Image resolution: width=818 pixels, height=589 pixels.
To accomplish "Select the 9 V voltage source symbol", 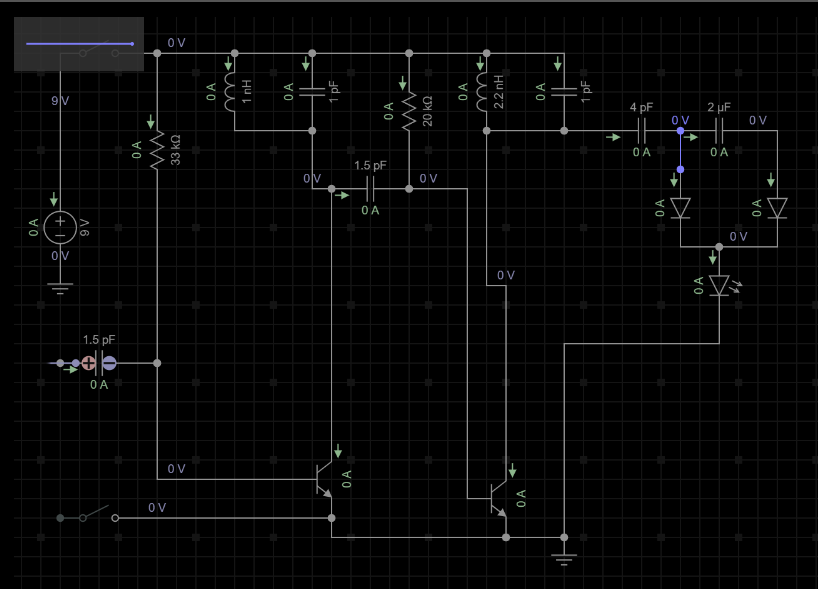I will (60, 227).
